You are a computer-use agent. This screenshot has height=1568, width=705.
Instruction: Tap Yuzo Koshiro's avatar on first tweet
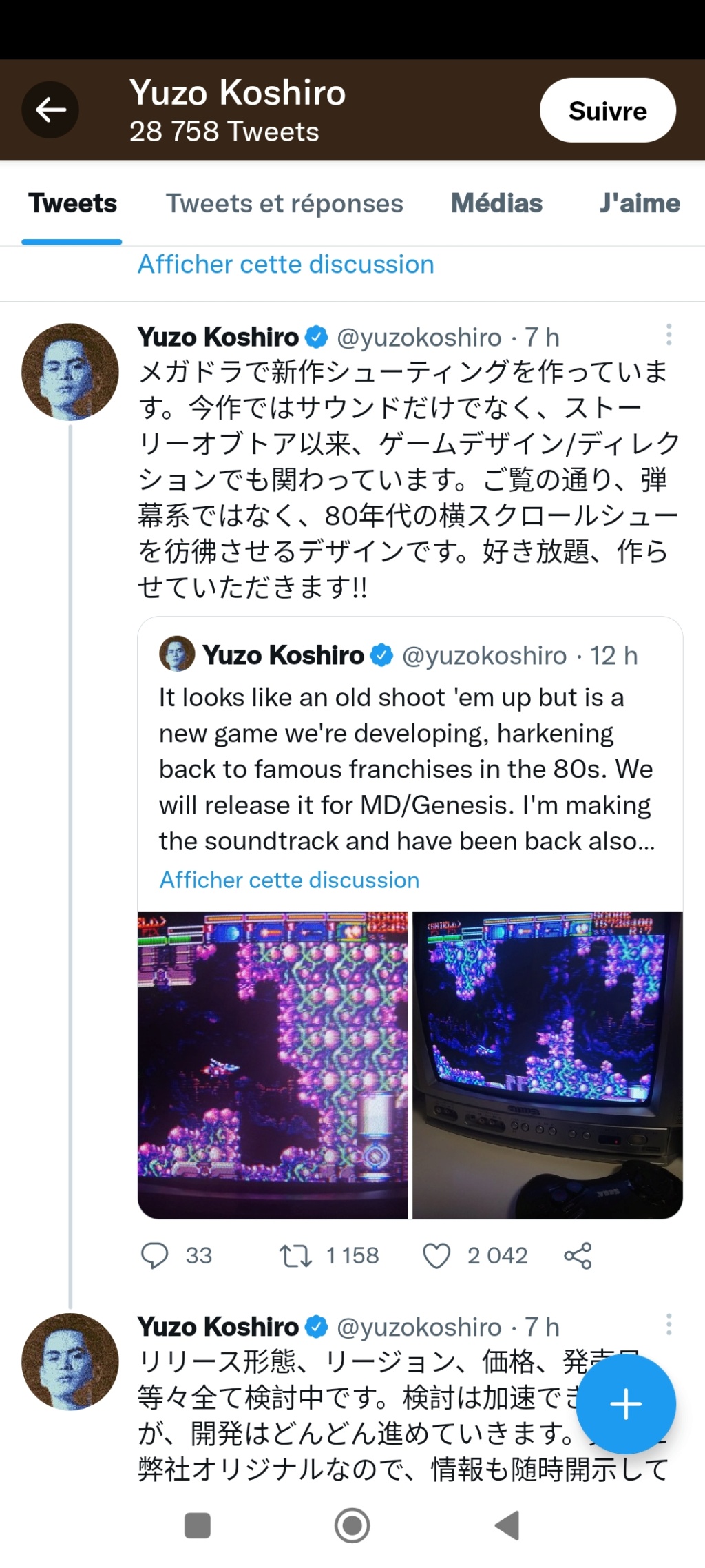(x=70, y=372)
